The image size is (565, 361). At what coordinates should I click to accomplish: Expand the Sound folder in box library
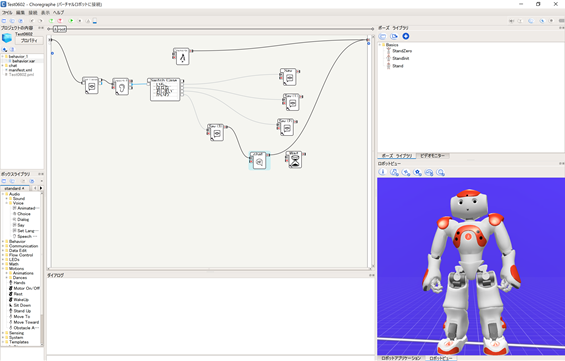tap(6, 199)
